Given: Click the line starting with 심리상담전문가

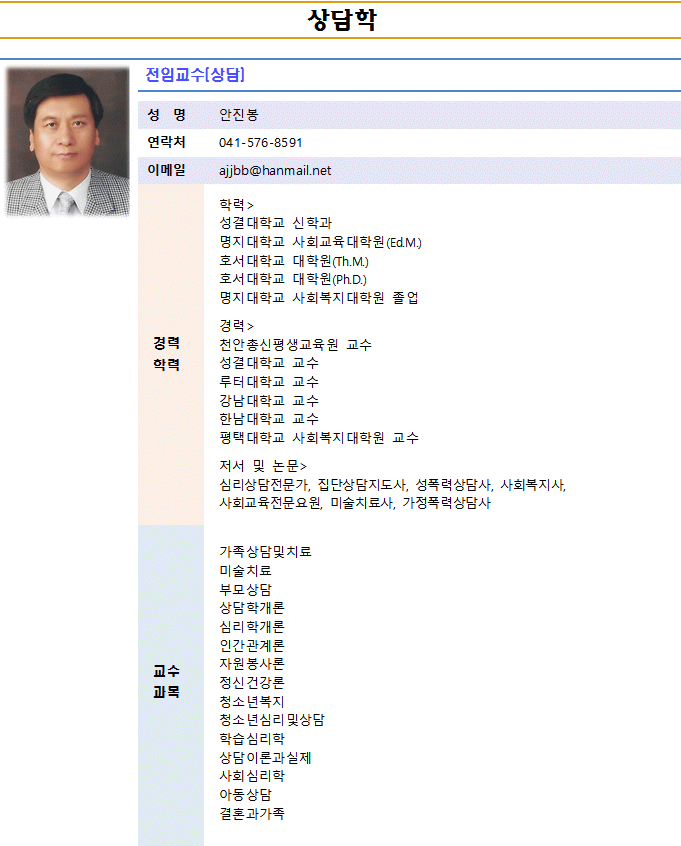Looking at the screenshot, I should [392, 485].
